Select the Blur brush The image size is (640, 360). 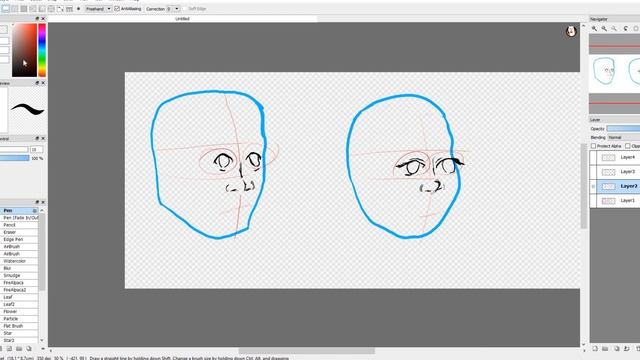click(x=19, y=269)
